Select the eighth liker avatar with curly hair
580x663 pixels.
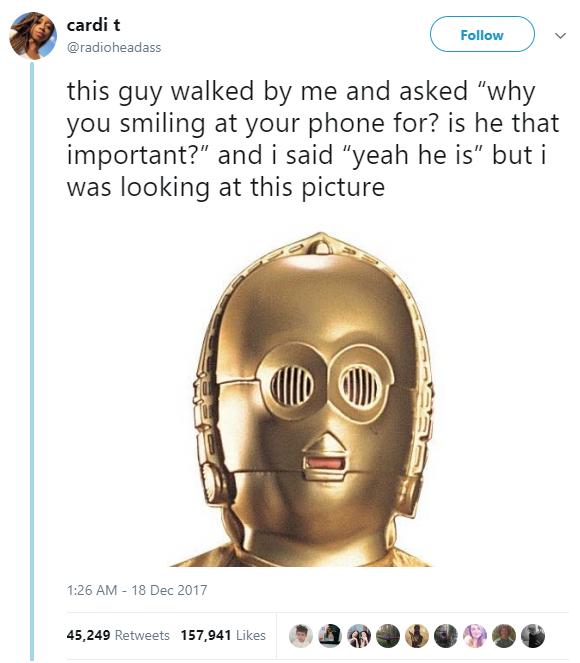(504, 636)
